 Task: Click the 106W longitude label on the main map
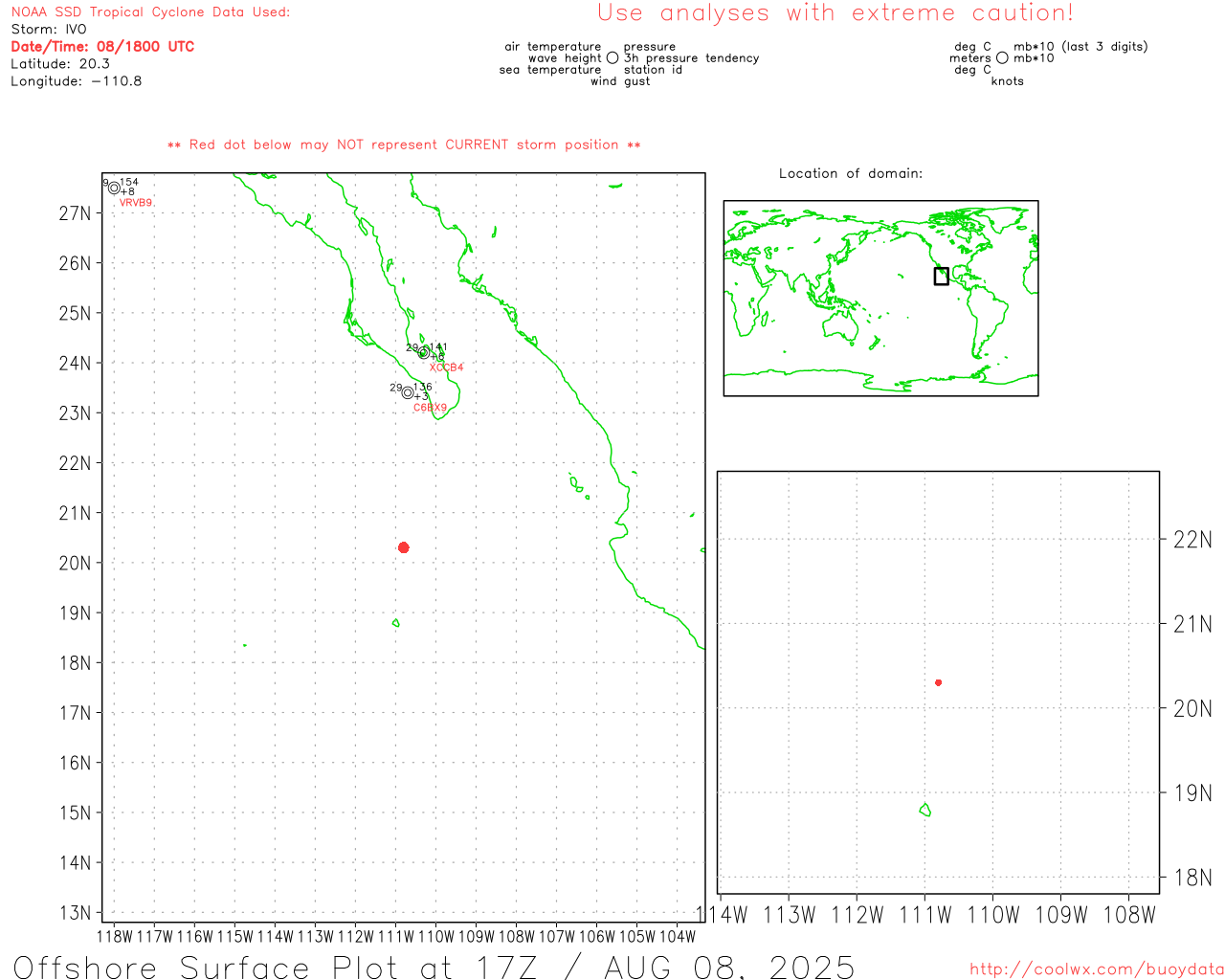(597, 936)
